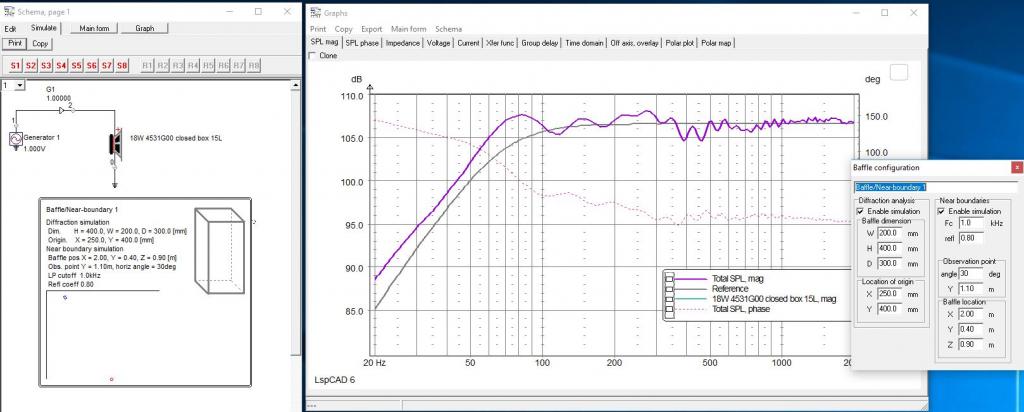The height and width of the screenshot is (412, 1024).
Task: Click Copy button in Schema window
Action: click(40, 44)
